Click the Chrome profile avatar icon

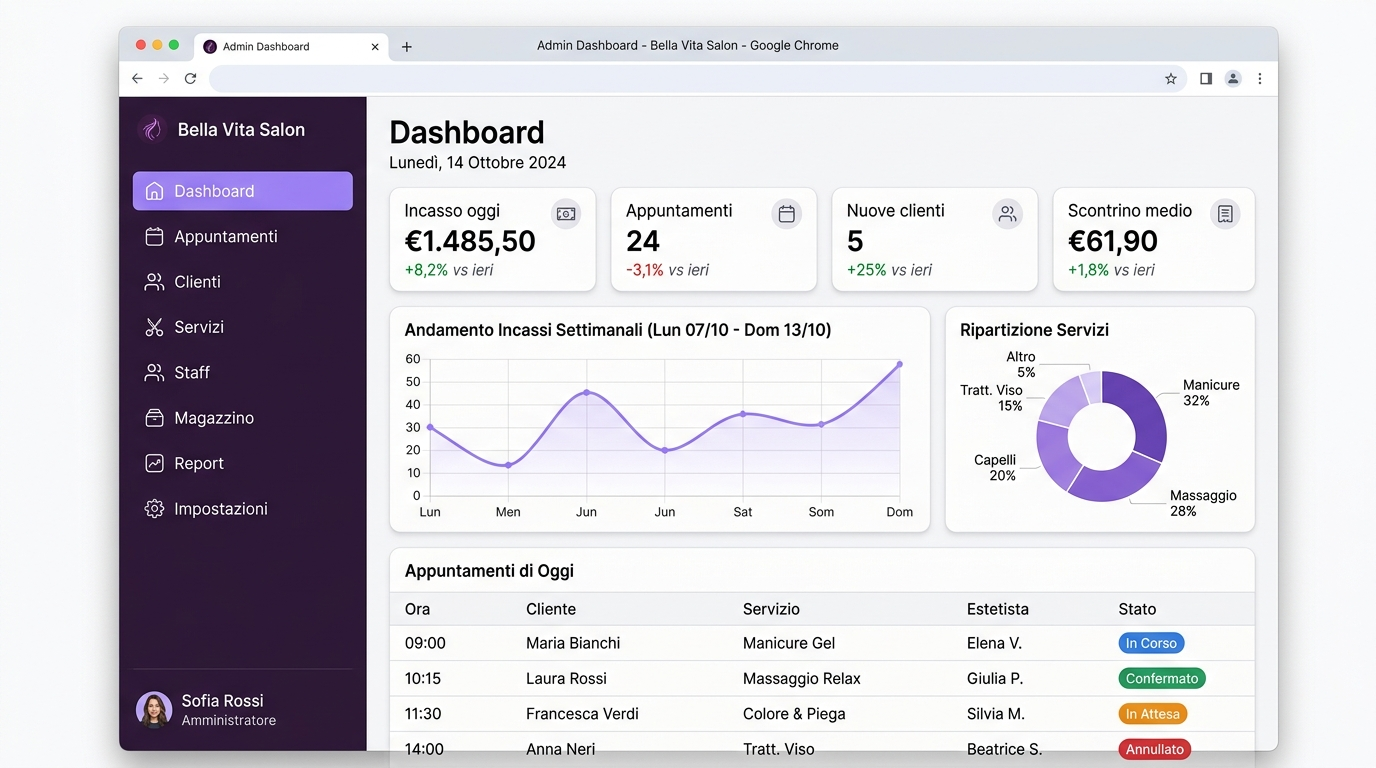click(x=1233, y=79)
